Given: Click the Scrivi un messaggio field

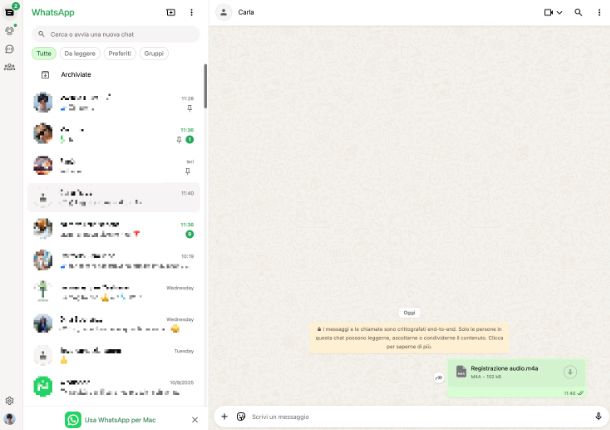Looking at the screenshot, I should pos(420,417).
